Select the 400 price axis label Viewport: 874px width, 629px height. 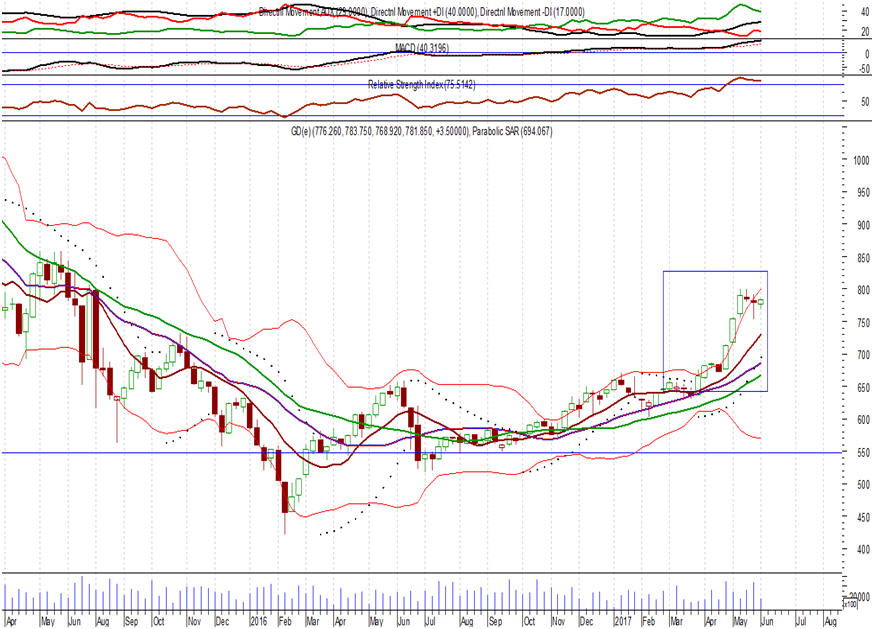pos(863,550)
